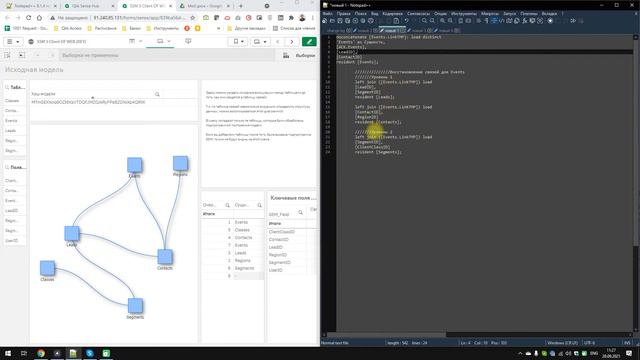The image size is (640, 360).
Task: Click the Open file icon in Notepad++ toolbar
Action: (x=332, y=21)
